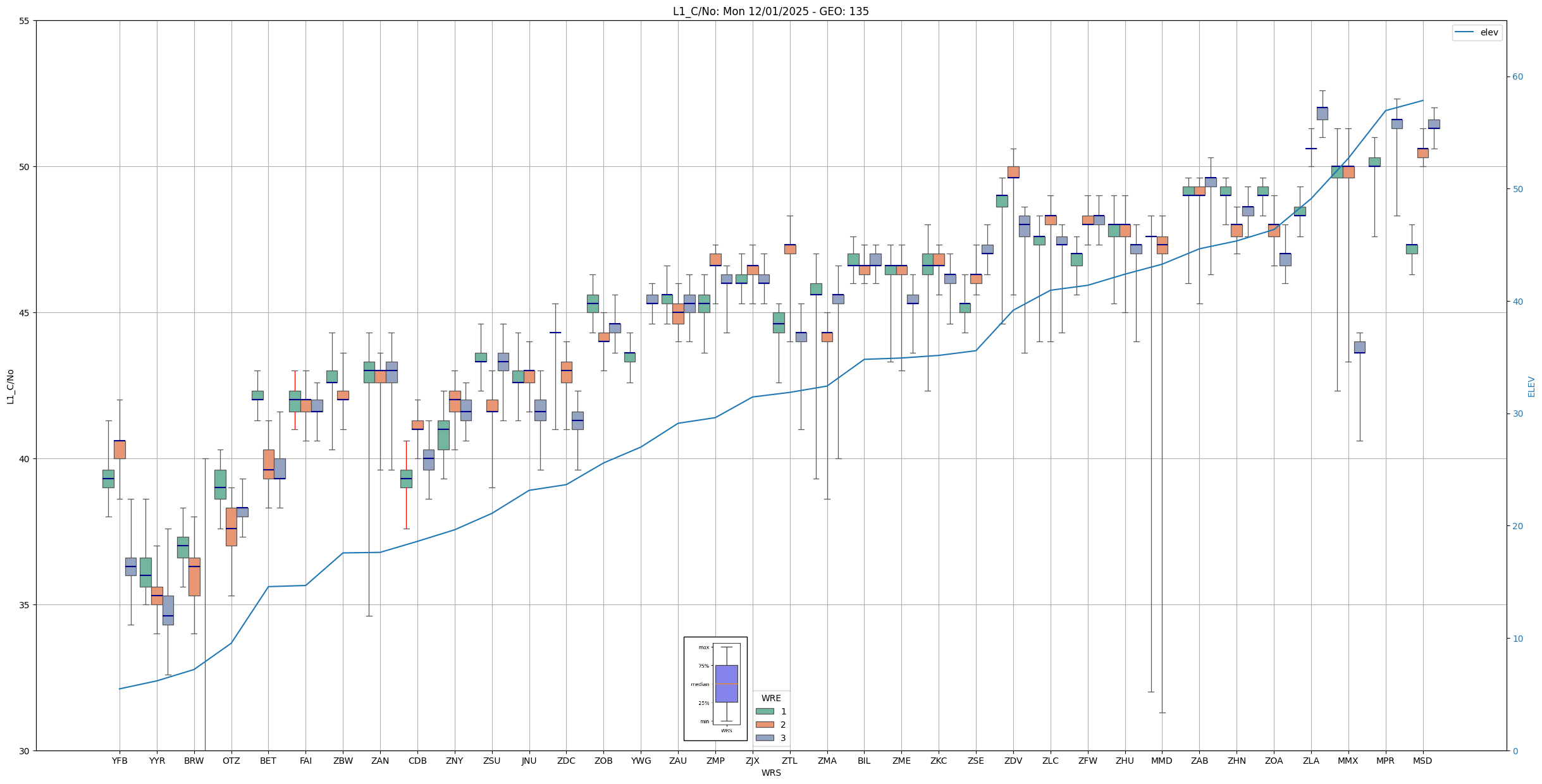
Task: Click the 45 tick on left axis
Action: (x=25, y=313)
